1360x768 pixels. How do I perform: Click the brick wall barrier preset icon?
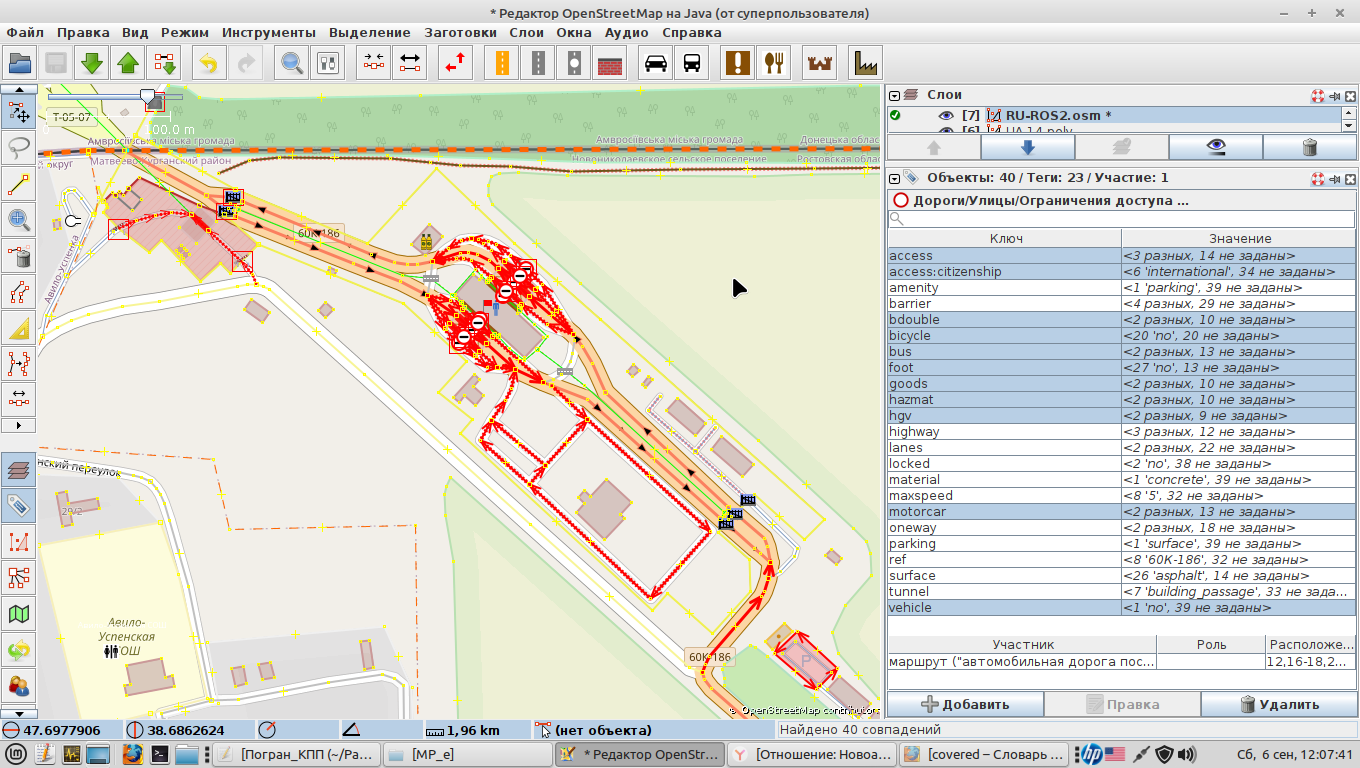pyautogui.click(x=610, y=63)
